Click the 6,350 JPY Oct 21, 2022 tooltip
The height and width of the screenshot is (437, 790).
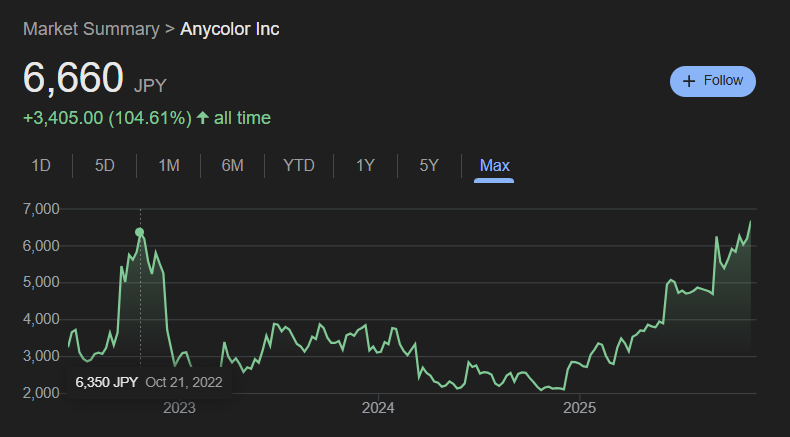pos(148,382)
